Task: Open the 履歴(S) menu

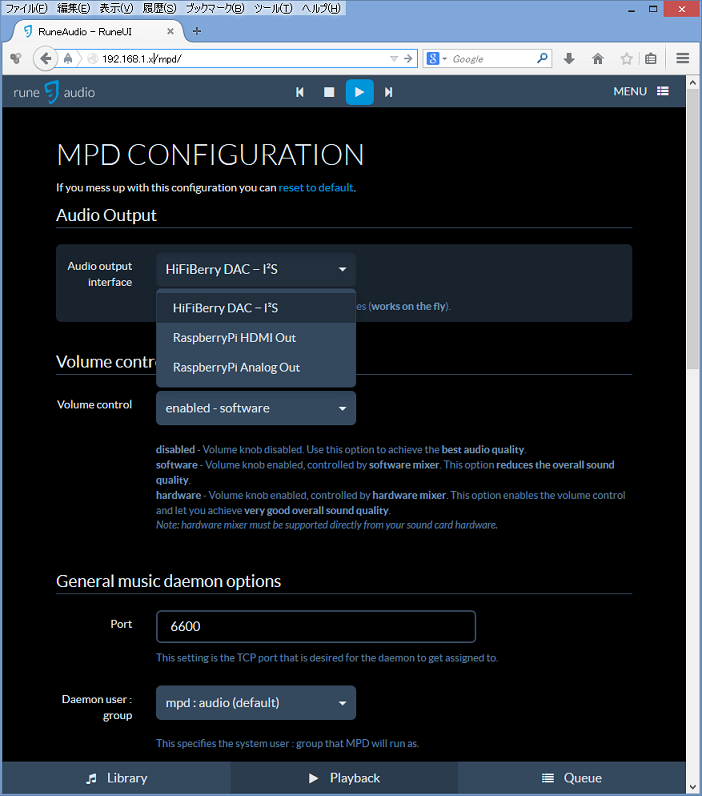Action: [x=159, y=8]
